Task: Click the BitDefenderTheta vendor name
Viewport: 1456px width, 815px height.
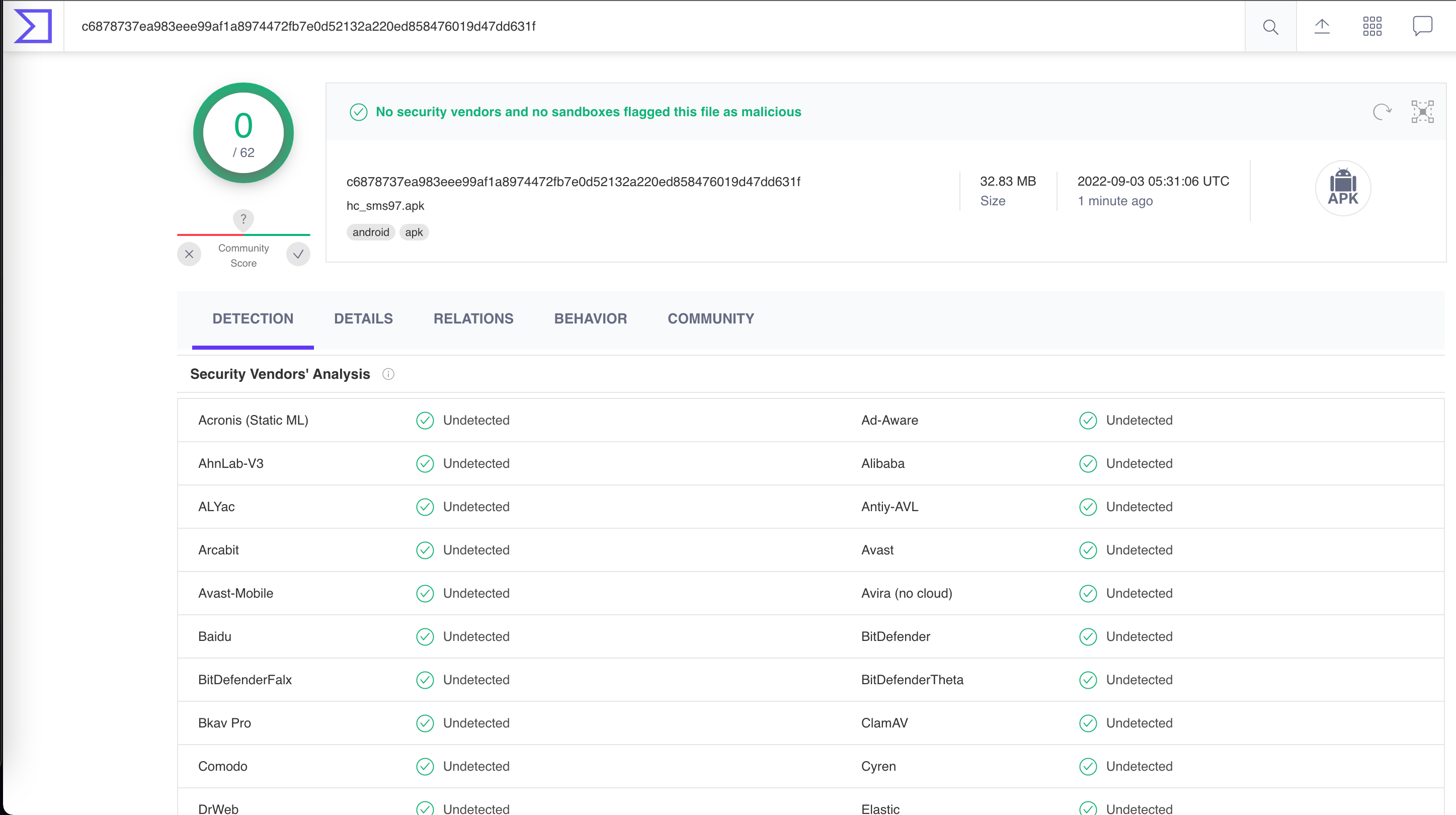Action: pyautogui.click(x=912, y=680)
